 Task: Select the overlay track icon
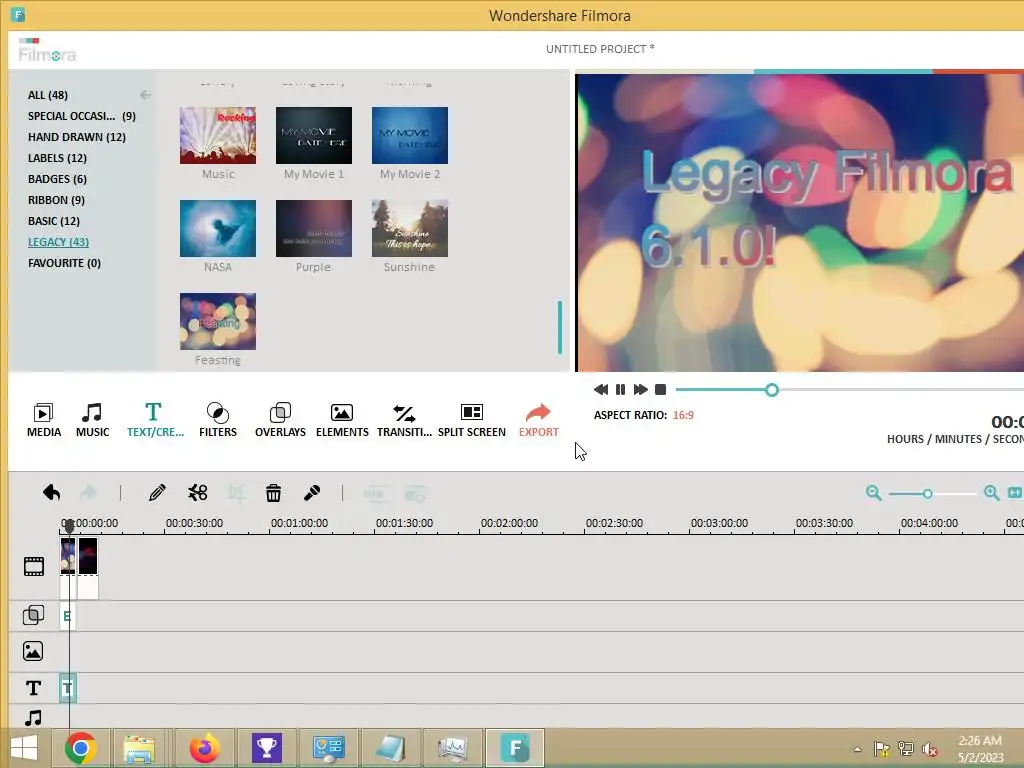pyautogui.click(x=33, y=615)
